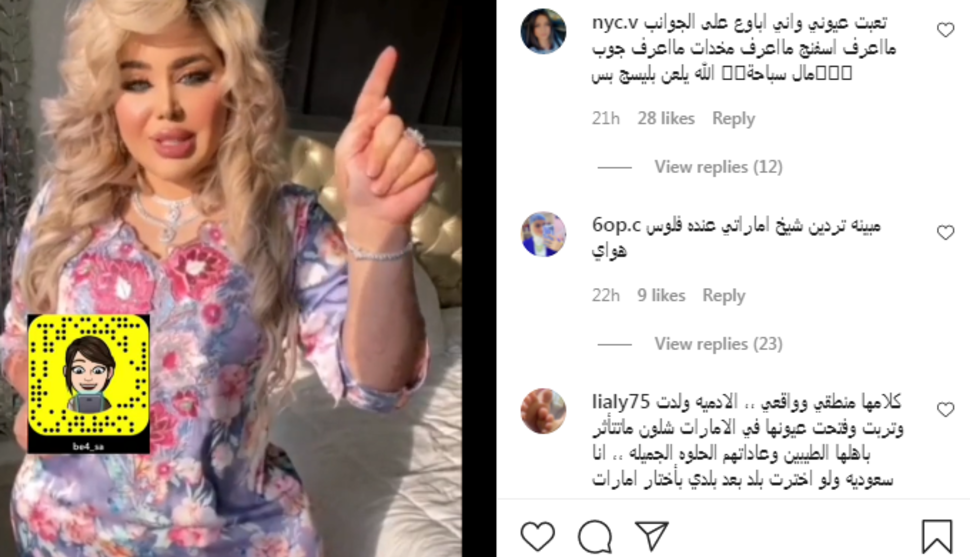Like the post with the heart icon
Image resolution: width=970 pixels, height=557 pixels.
(538, 536)
